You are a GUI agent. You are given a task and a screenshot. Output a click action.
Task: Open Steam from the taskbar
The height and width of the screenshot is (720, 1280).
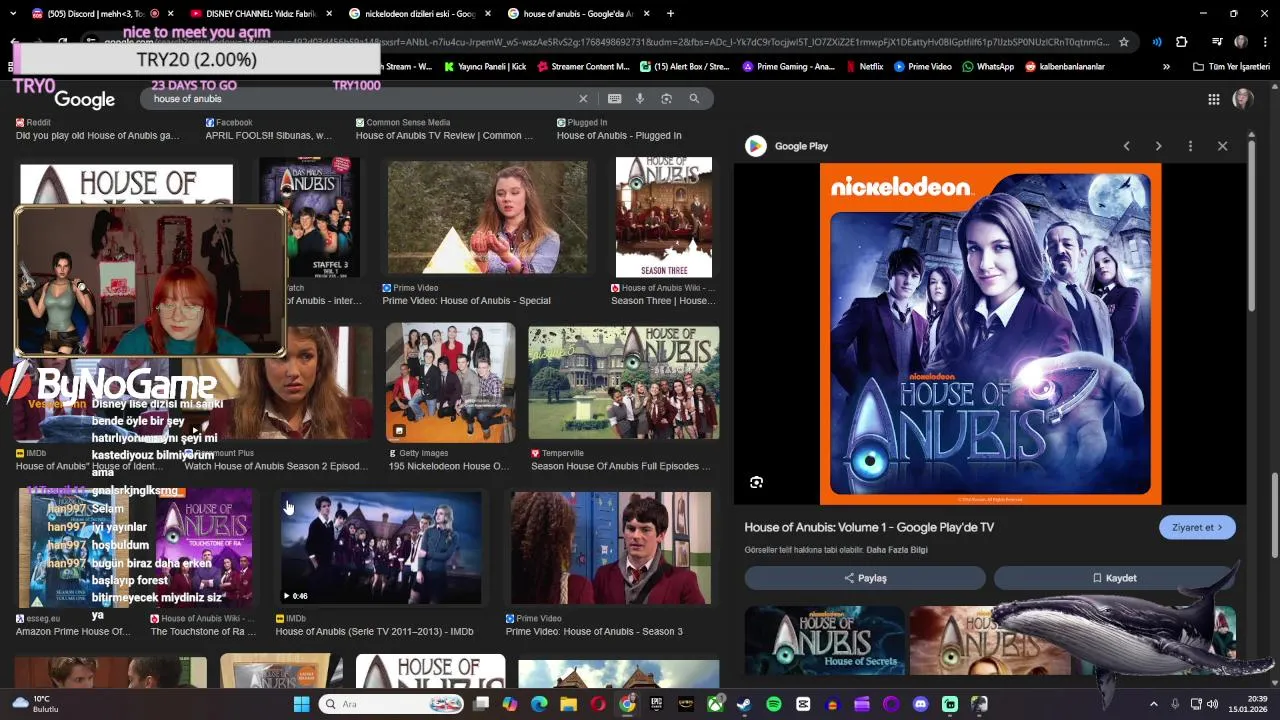tap(744, 704)
